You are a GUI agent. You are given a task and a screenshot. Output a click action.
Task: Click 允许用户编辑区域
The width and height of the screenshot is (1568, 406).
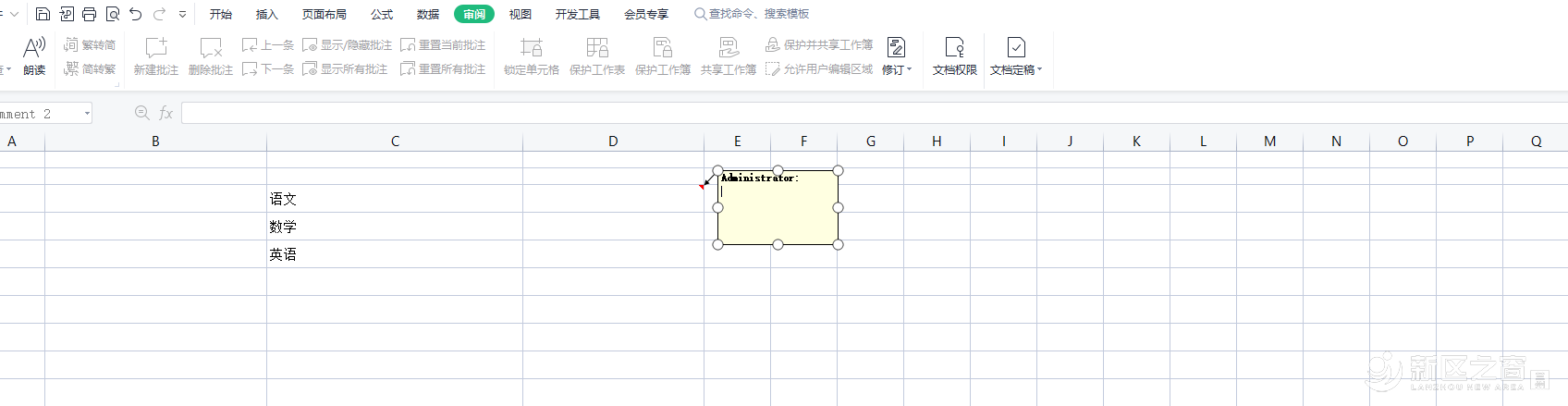point(819,68)
